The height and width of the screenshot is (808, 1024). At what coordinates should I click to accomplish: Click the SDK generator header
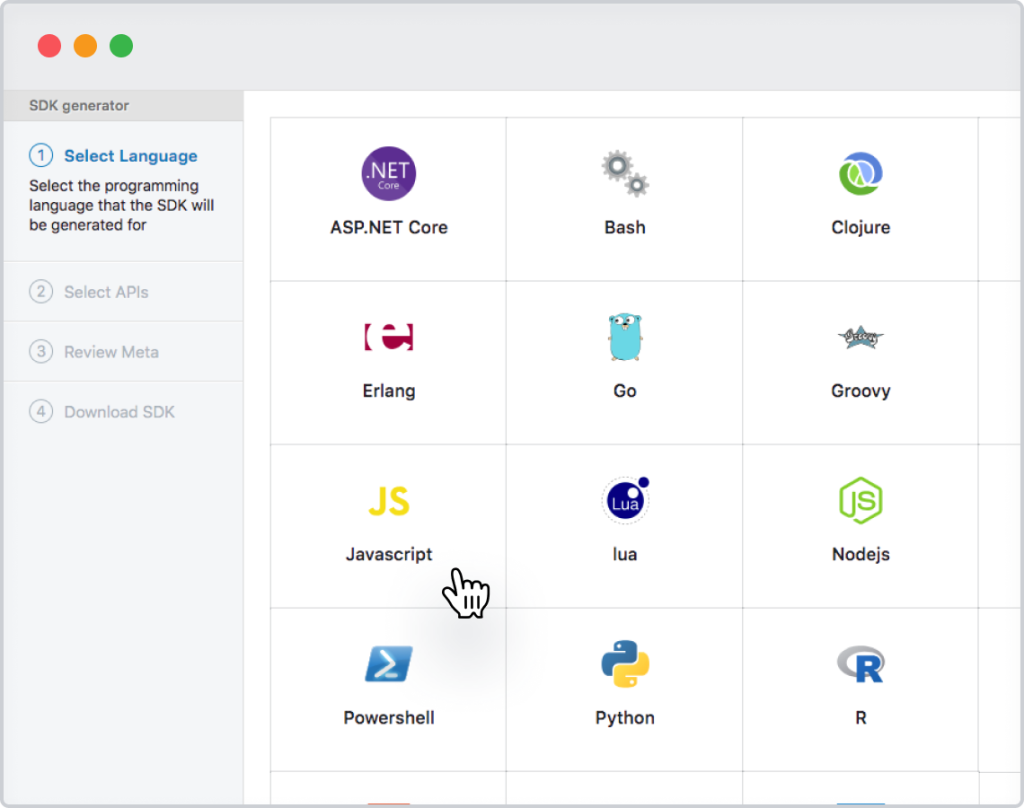[x=79, y=105]
